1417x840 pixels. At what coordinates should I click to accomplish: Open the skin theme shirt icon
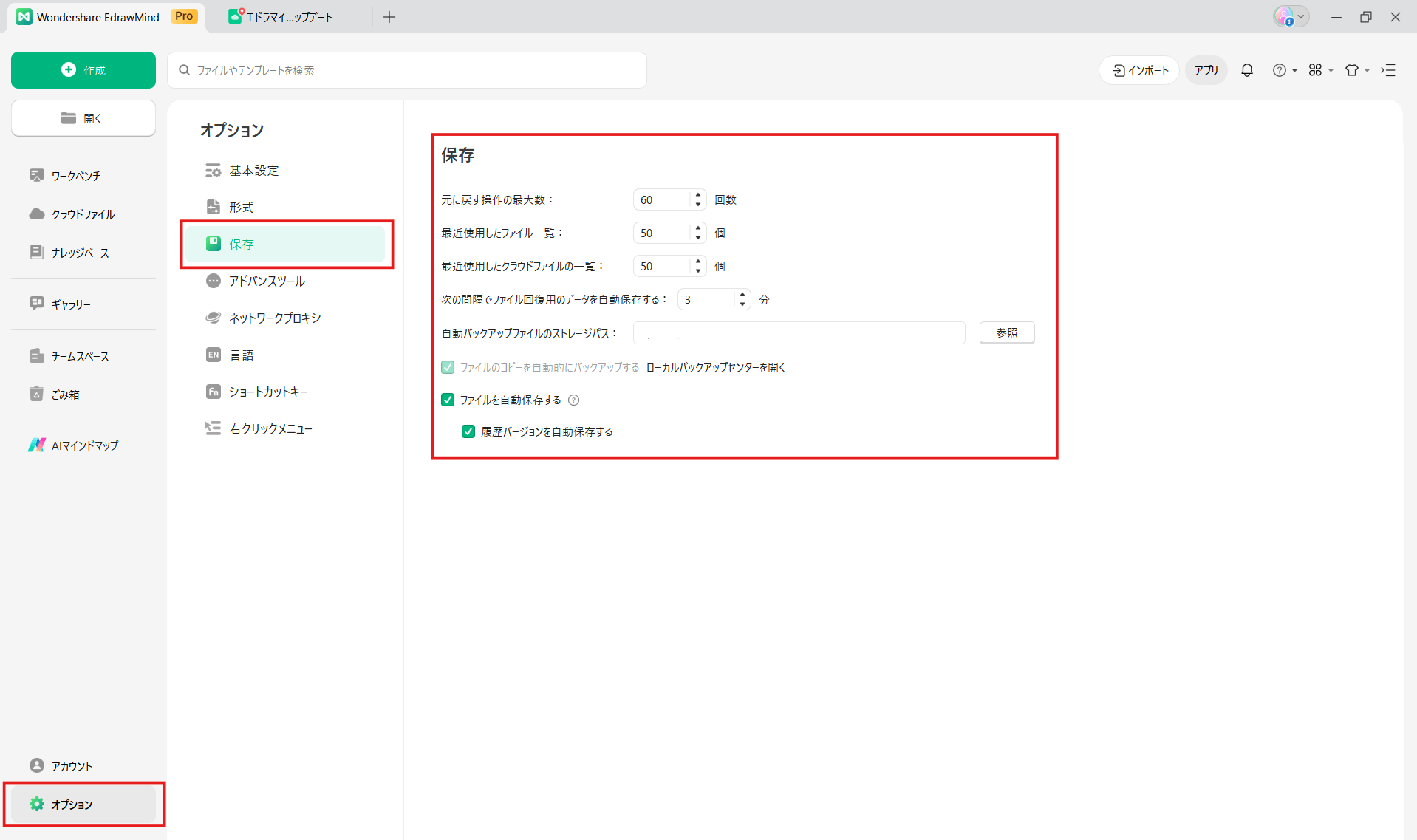(1351, 70)
